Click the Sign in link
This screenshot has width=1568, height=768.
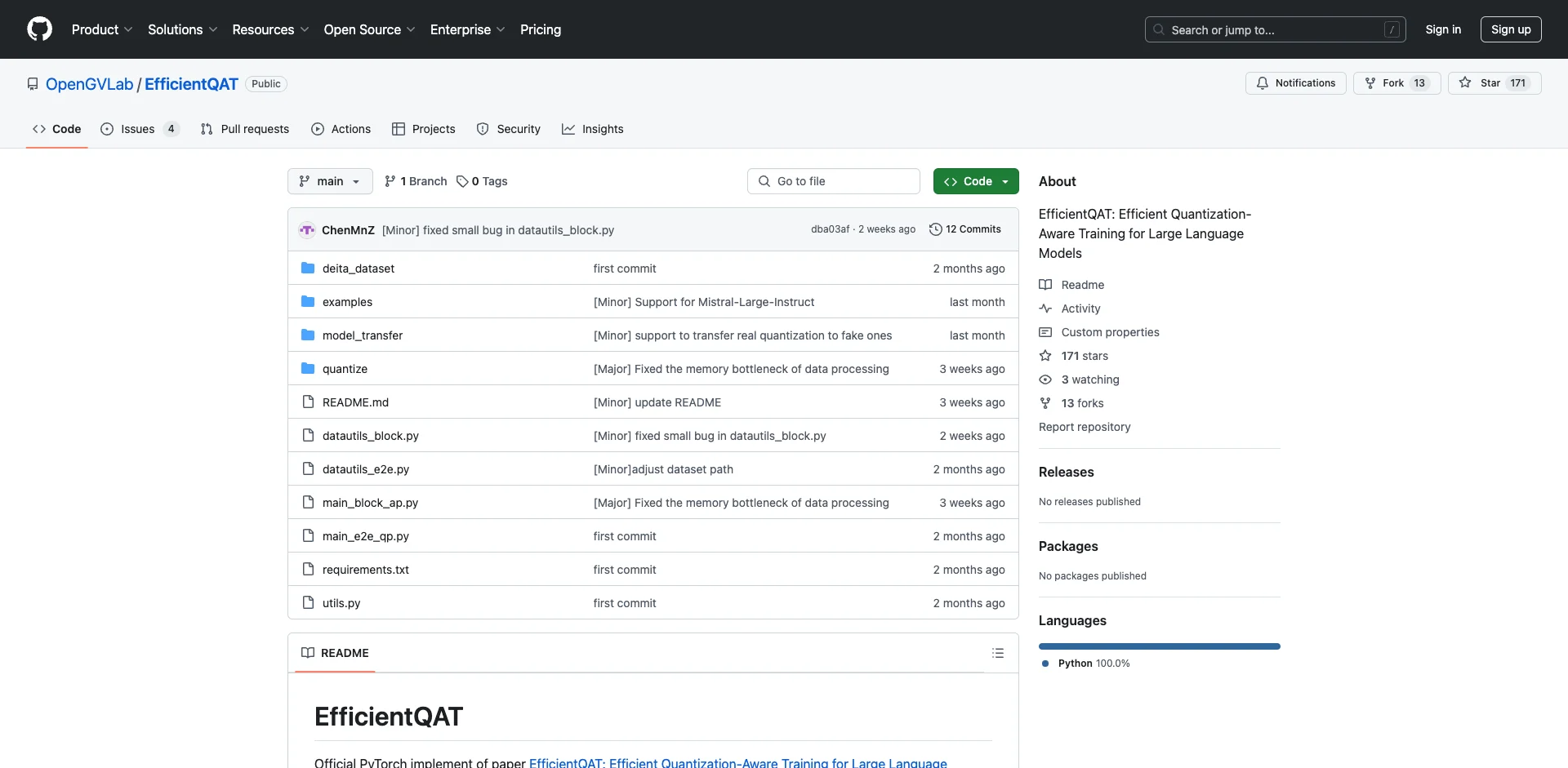click(1443, 29)
